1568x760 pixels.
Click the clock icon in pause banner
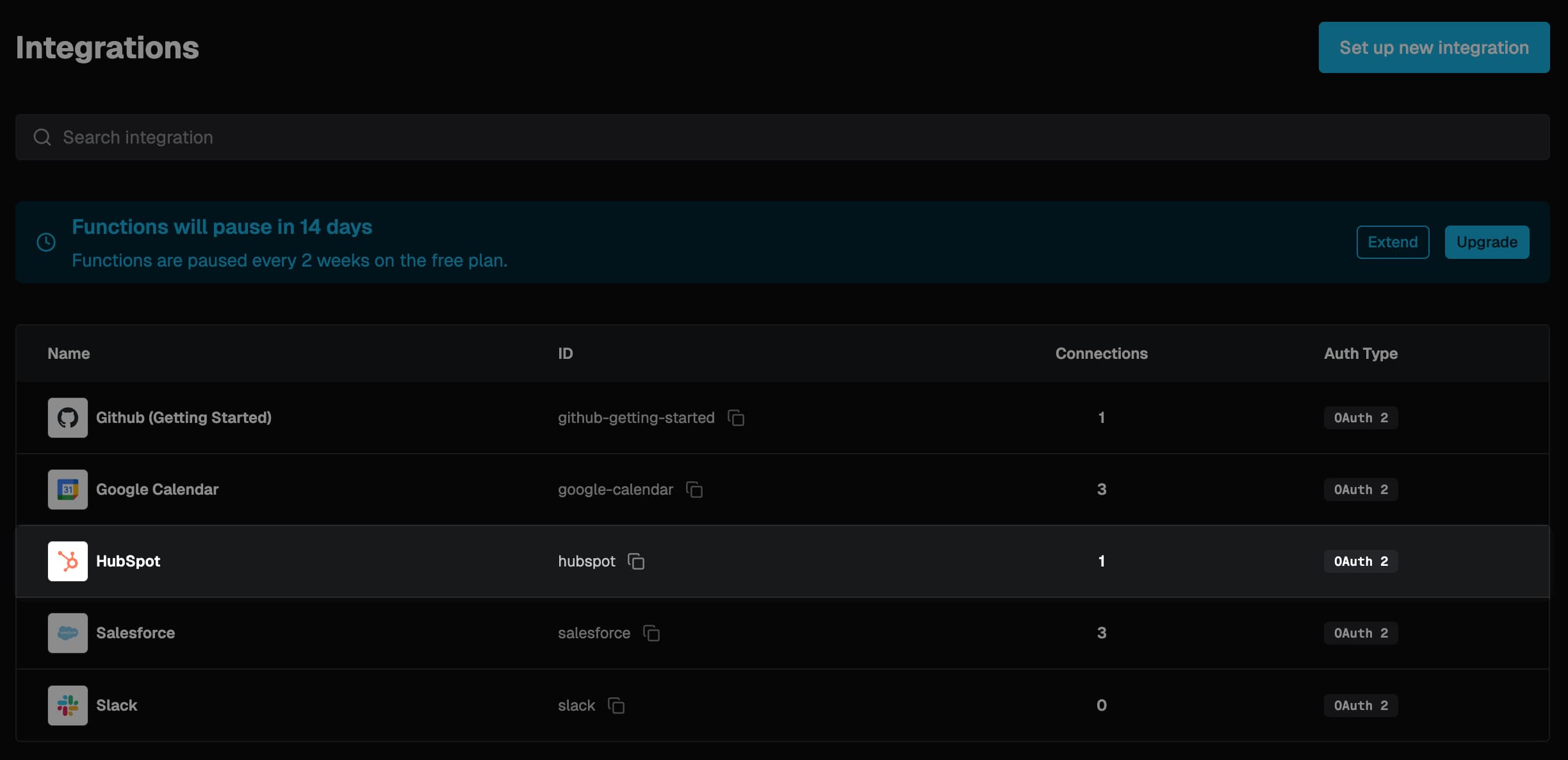coord(46,242)
